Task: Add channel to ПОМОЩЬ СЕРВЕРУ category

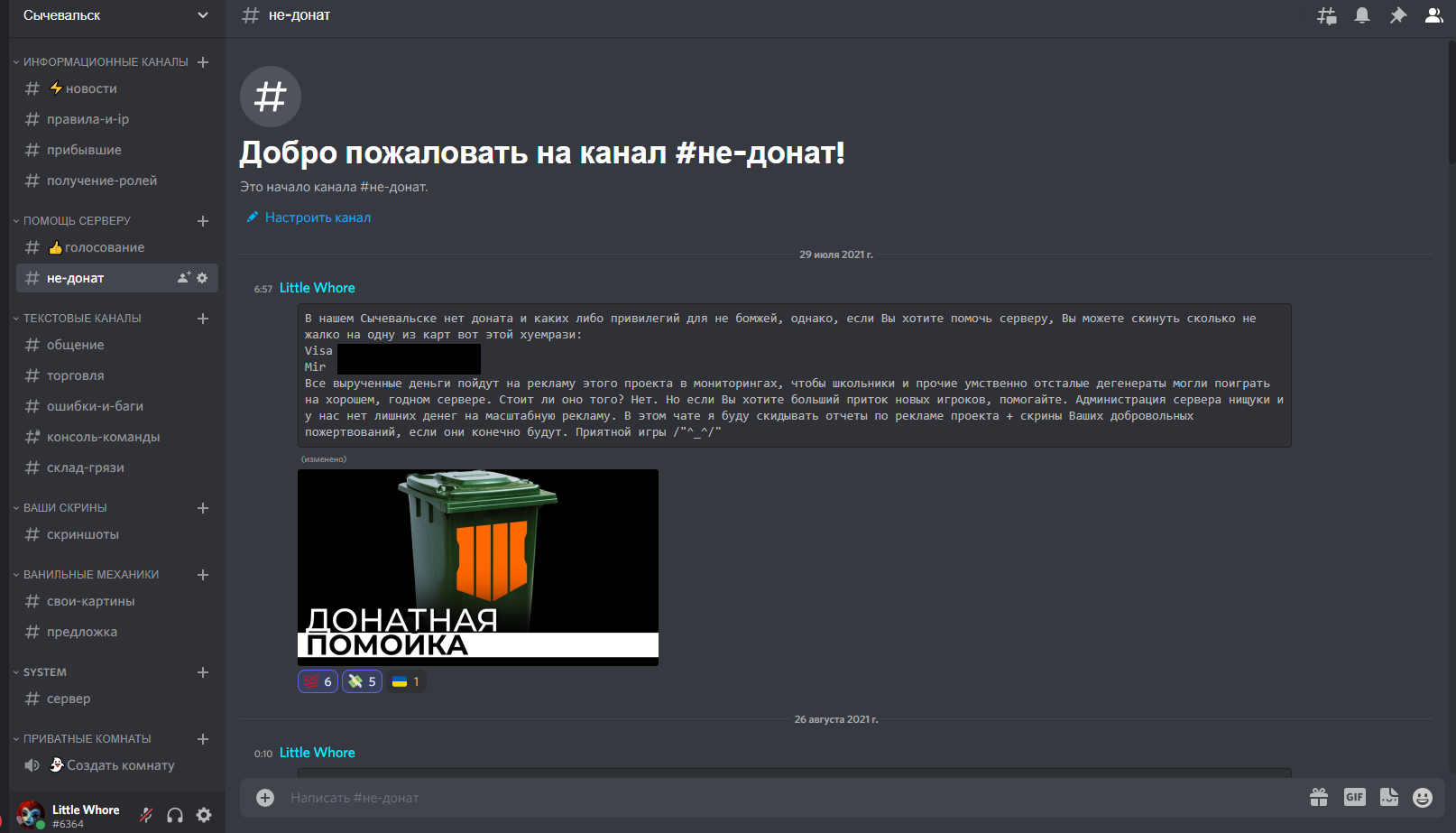Action: [203, 221]
